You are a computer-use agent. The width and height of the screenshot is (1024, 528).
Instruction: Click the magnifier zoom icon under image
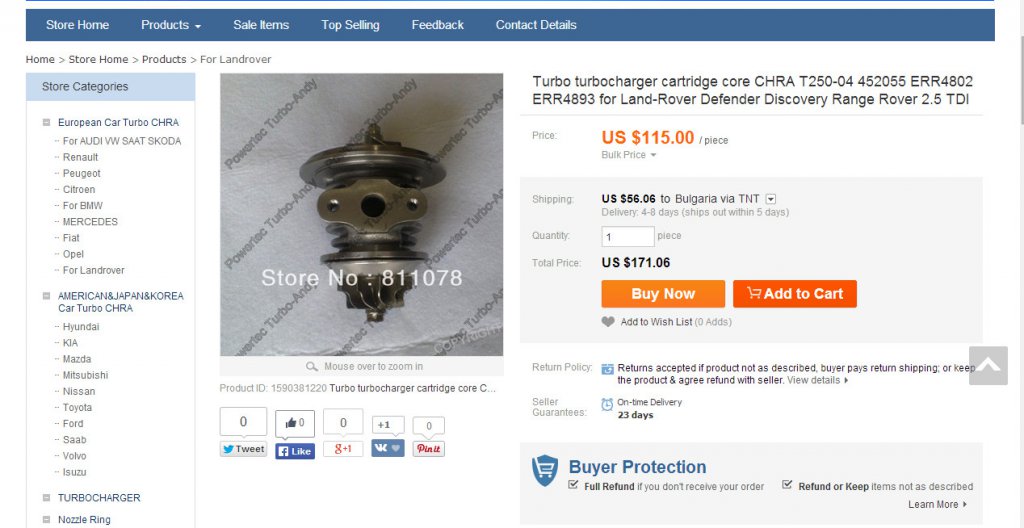tap(312, 367)
